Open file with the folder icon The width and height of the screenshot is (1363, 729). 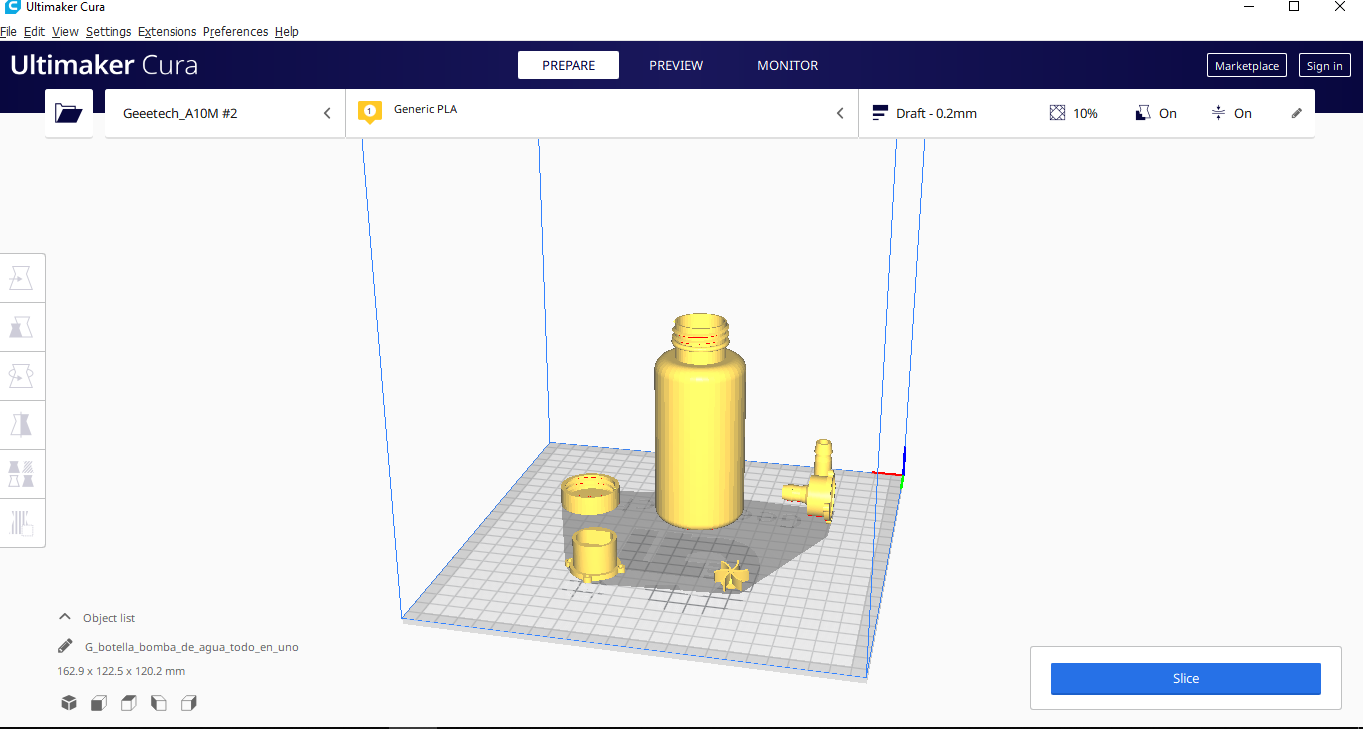pyautogui.click(x=69, y=113)
